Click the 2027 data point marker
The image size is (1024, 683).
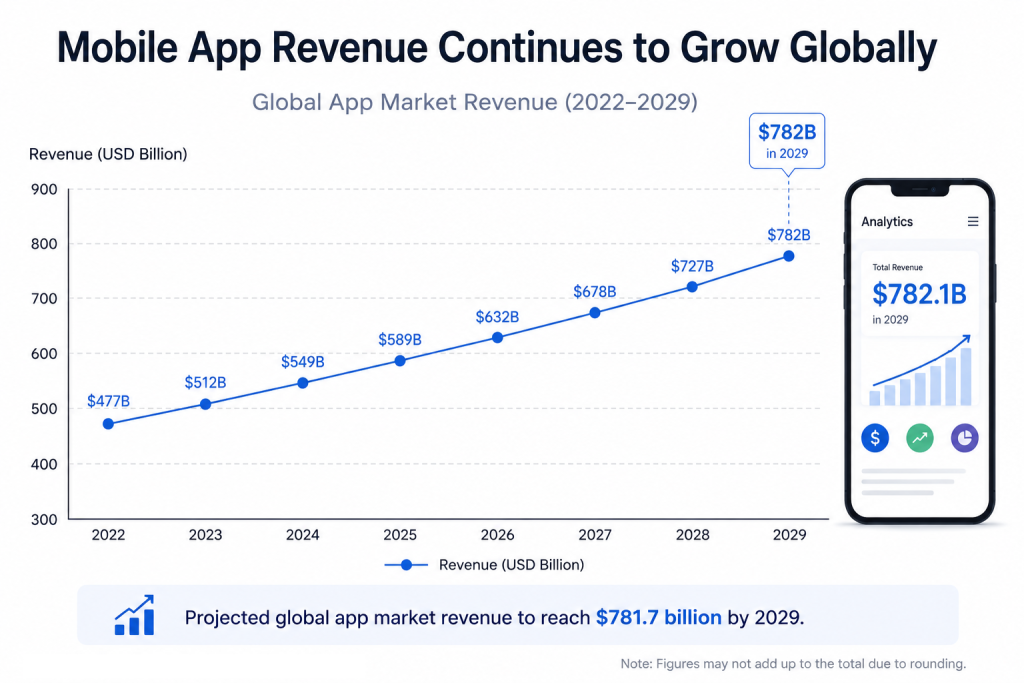(595, 313)
